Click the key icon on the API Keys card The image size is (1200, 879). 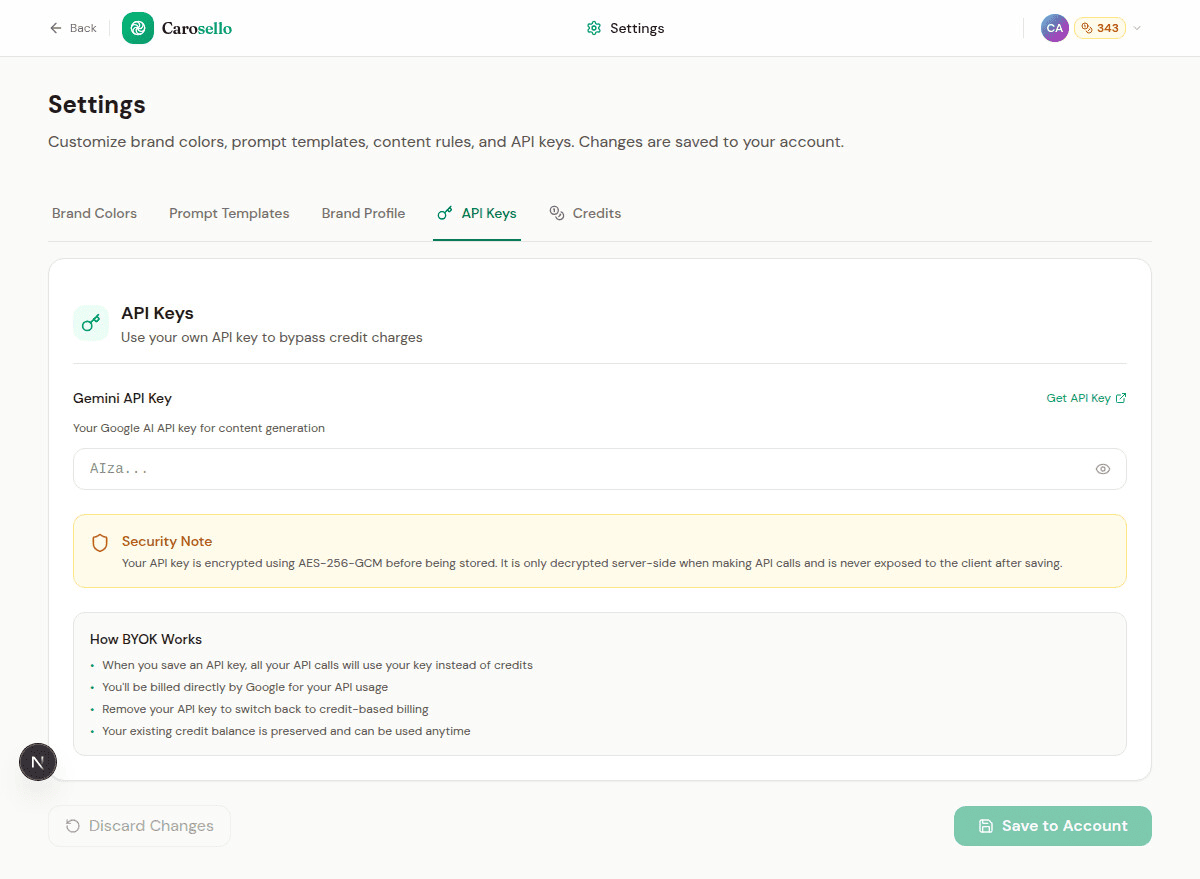point(91,323)
